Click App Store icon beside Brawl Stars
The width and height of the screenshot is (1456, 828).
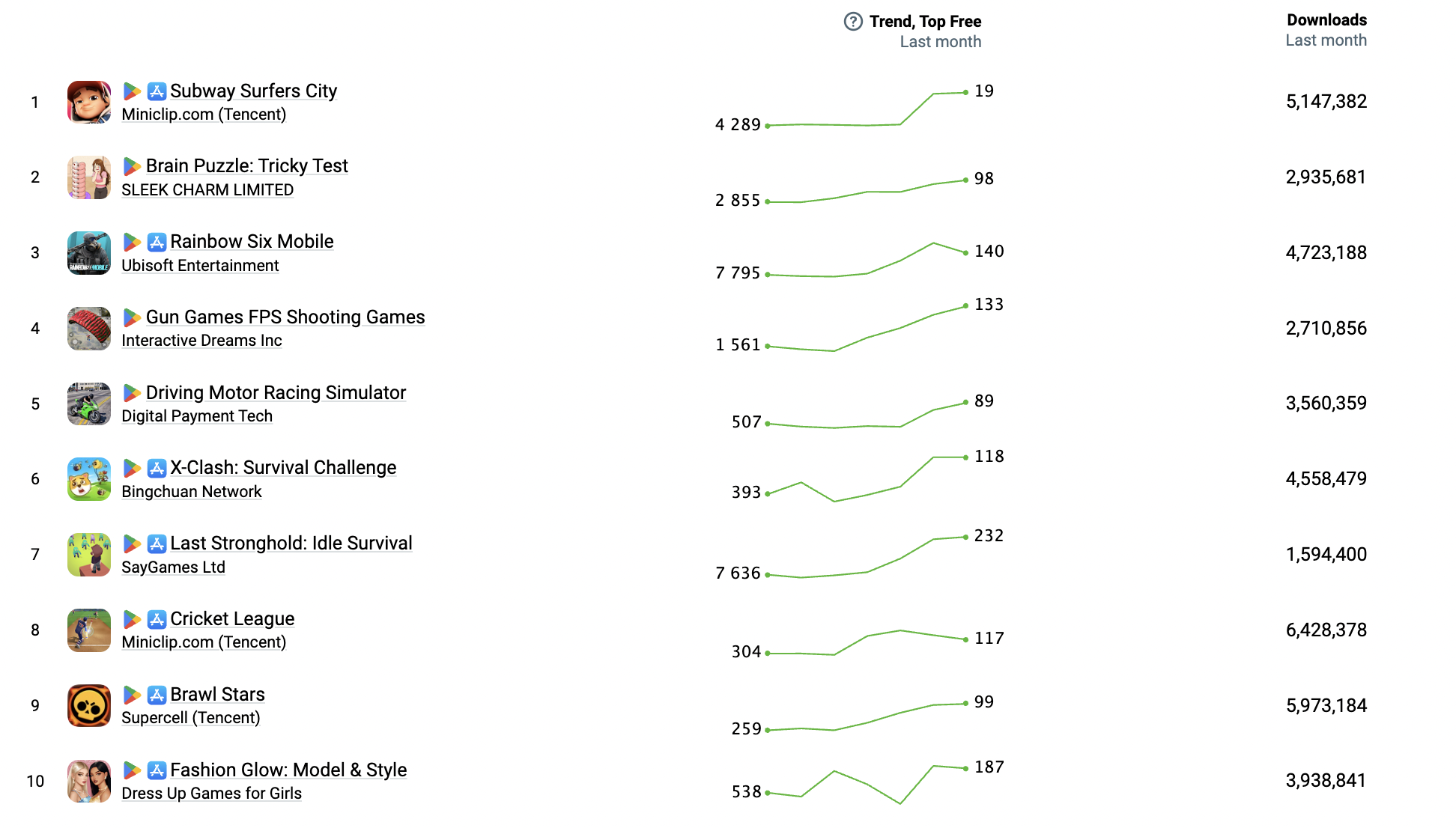[x=157, y=695]
